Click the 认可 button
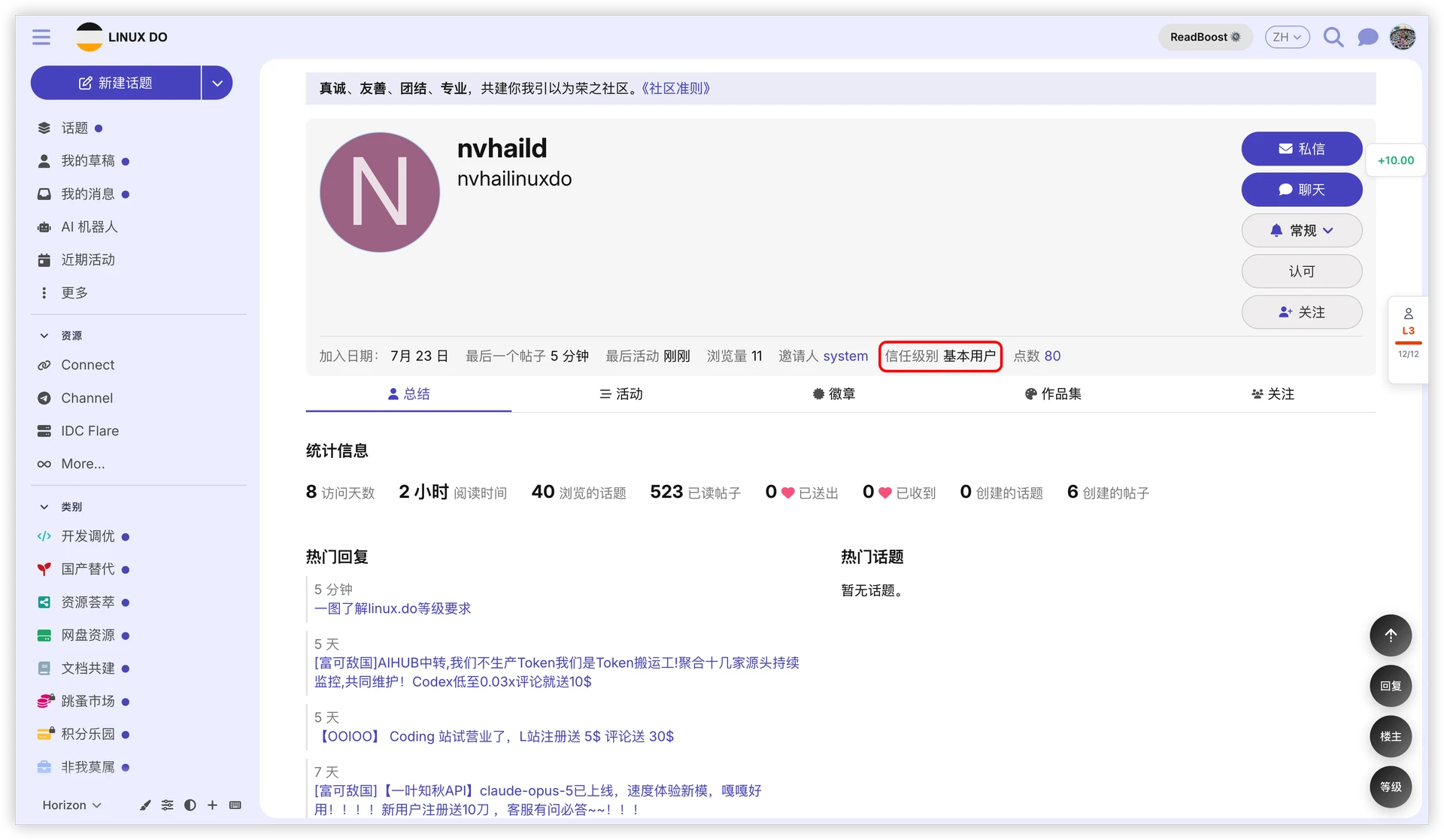Viewport: 1444px width, 840px height. 1301,271
